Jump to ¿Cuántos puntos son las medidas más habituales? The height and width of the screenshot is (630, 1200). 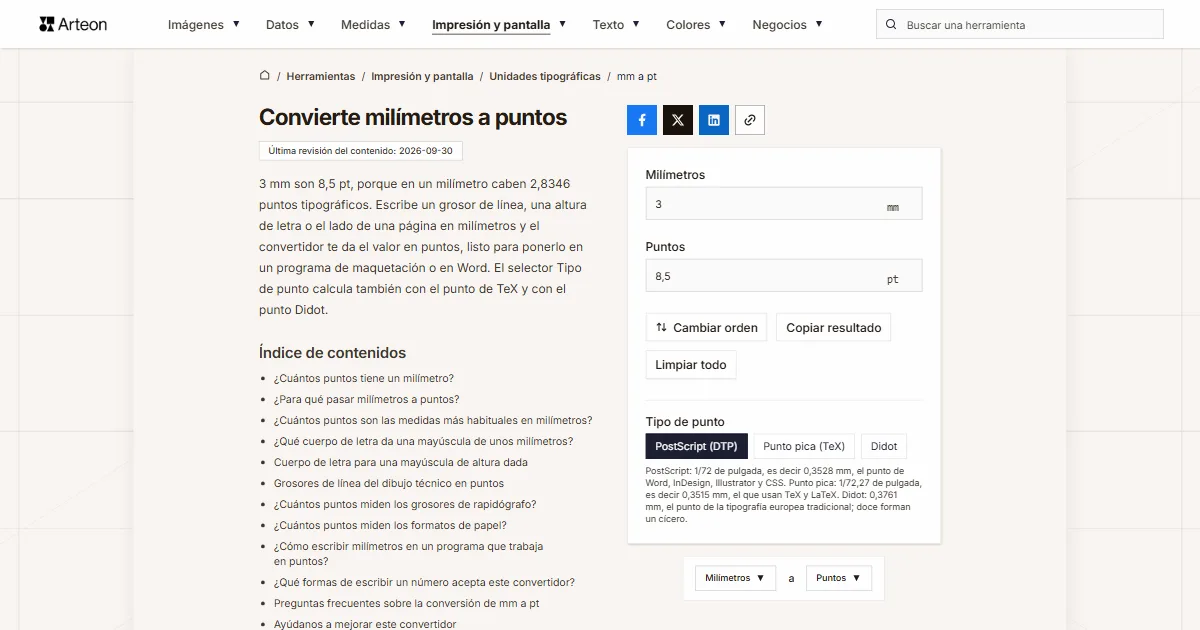[x=433, y=420]
